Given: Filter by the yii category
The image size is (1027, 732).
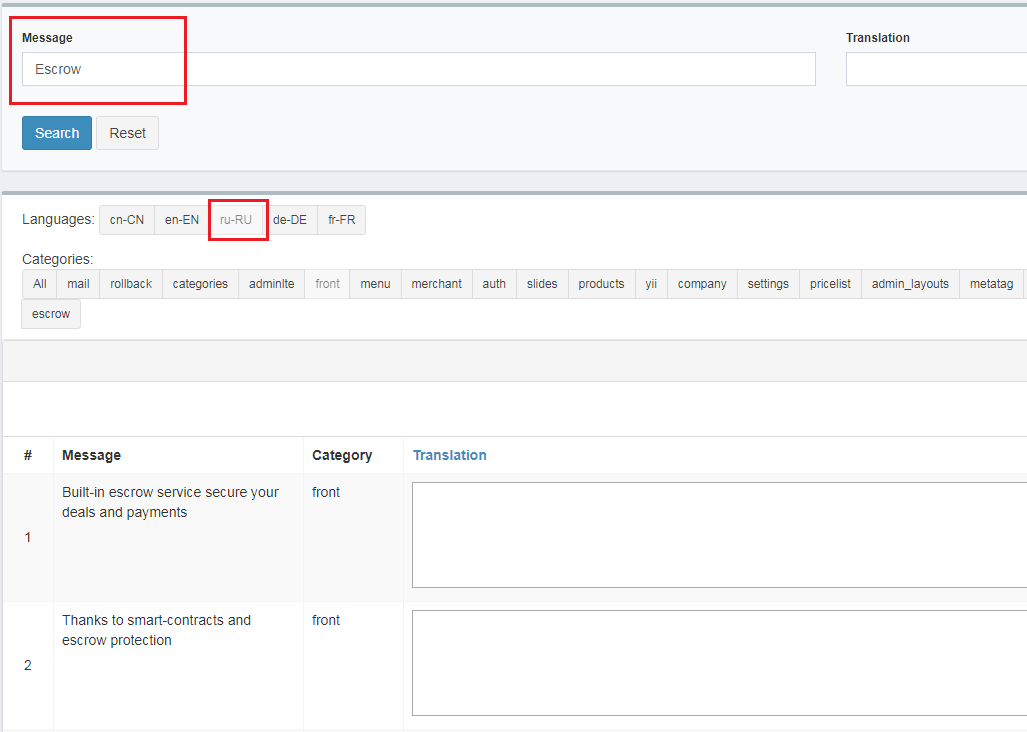Looking at the screenshot, I should [651, 284].
